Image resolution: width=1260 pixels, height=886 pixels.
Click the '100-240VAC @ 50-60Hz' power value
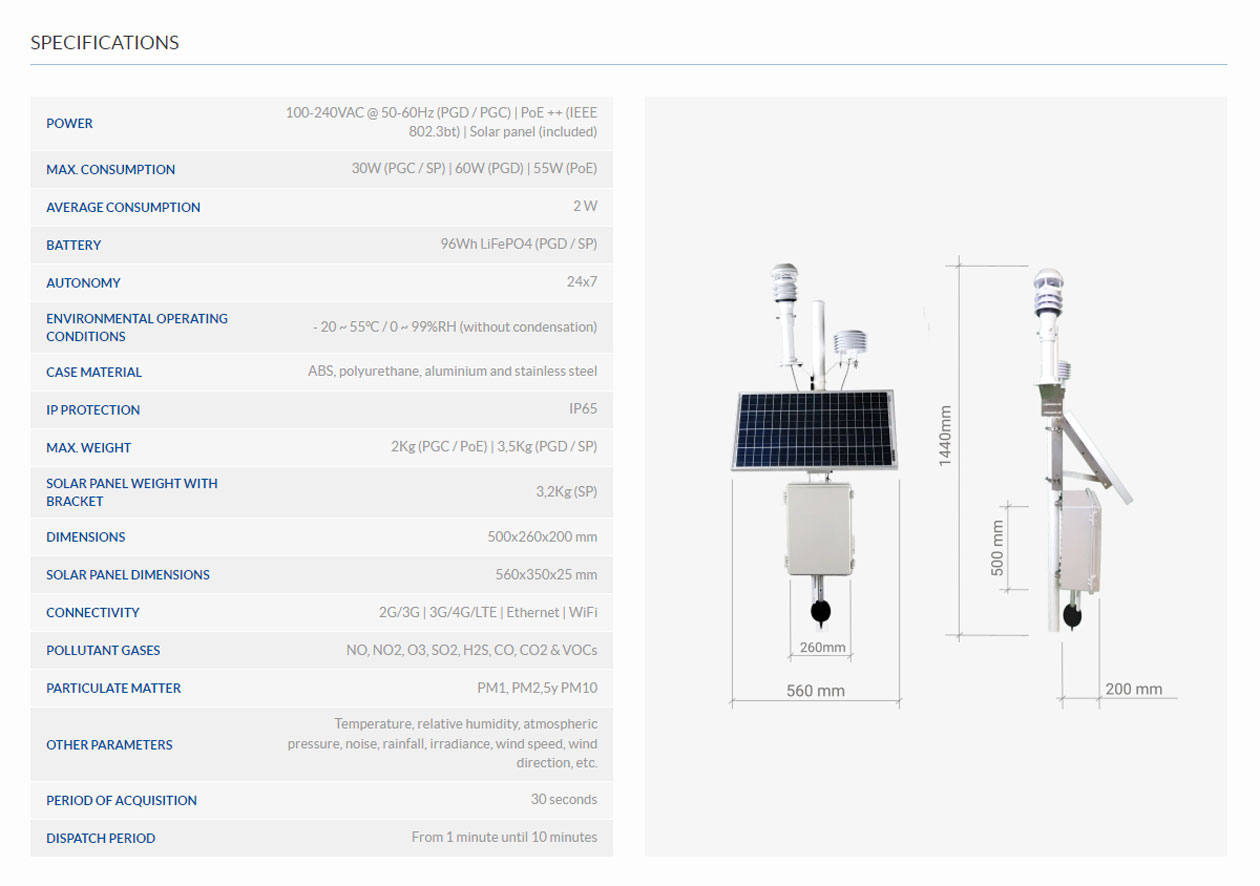(441, 122)
